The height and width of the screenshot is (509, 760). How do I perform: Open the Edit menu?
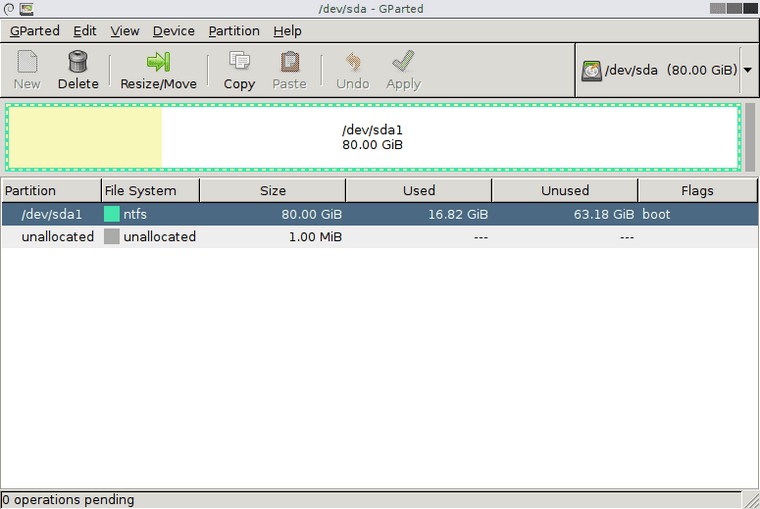tap(85, 31)
